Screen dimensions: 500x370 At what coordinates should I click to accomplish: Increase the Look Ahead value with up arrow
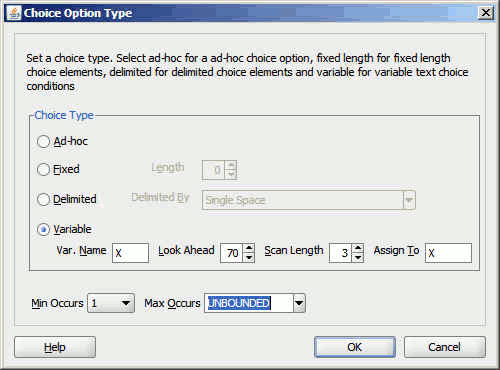point(249,248)
